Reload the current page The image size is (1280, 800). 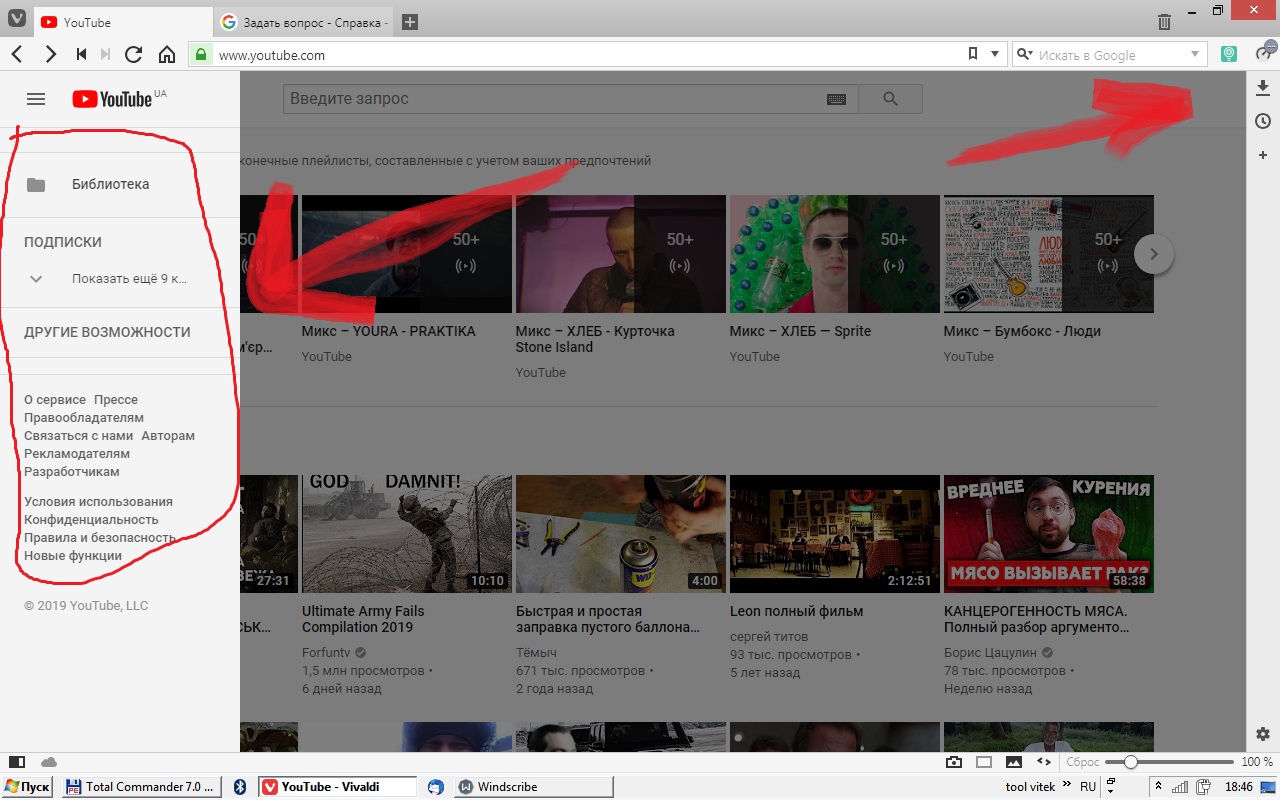134,55
